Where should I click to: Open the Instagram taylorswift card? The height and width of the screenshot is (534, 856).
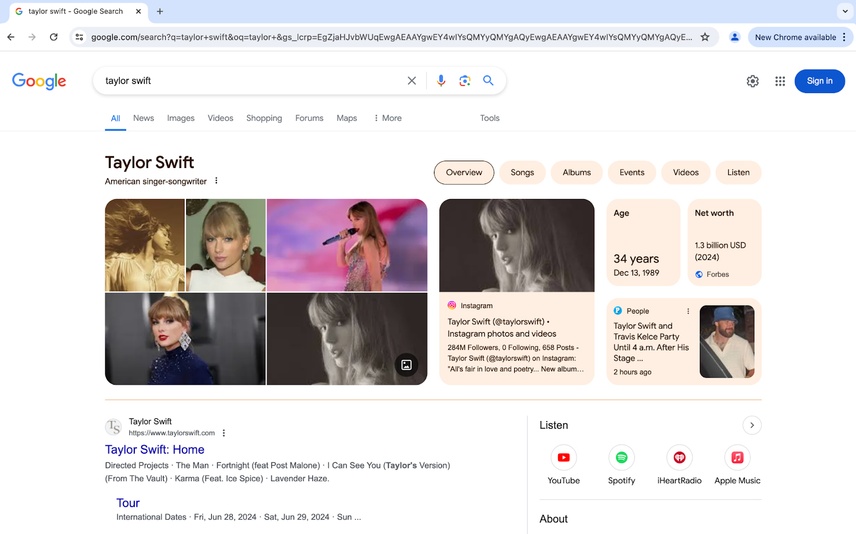tap(516, 292)
